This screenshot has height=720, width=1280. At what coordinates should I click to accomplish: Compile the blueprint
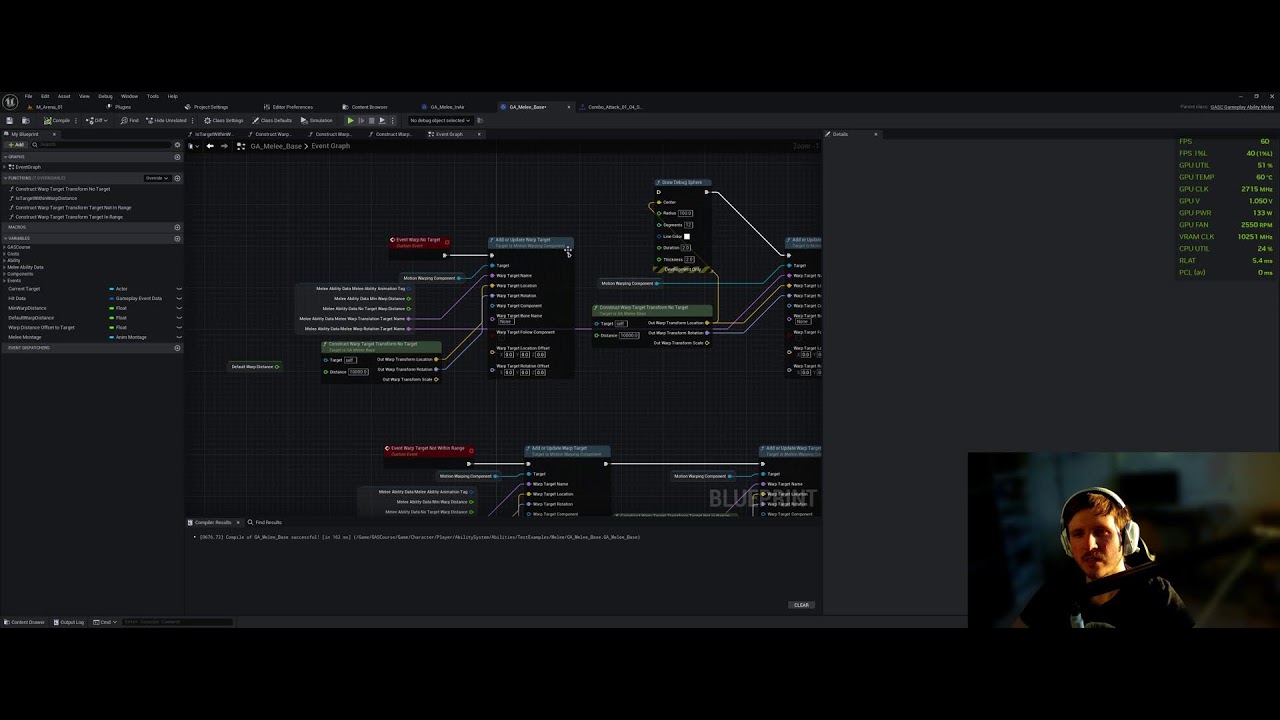[56, 120]
